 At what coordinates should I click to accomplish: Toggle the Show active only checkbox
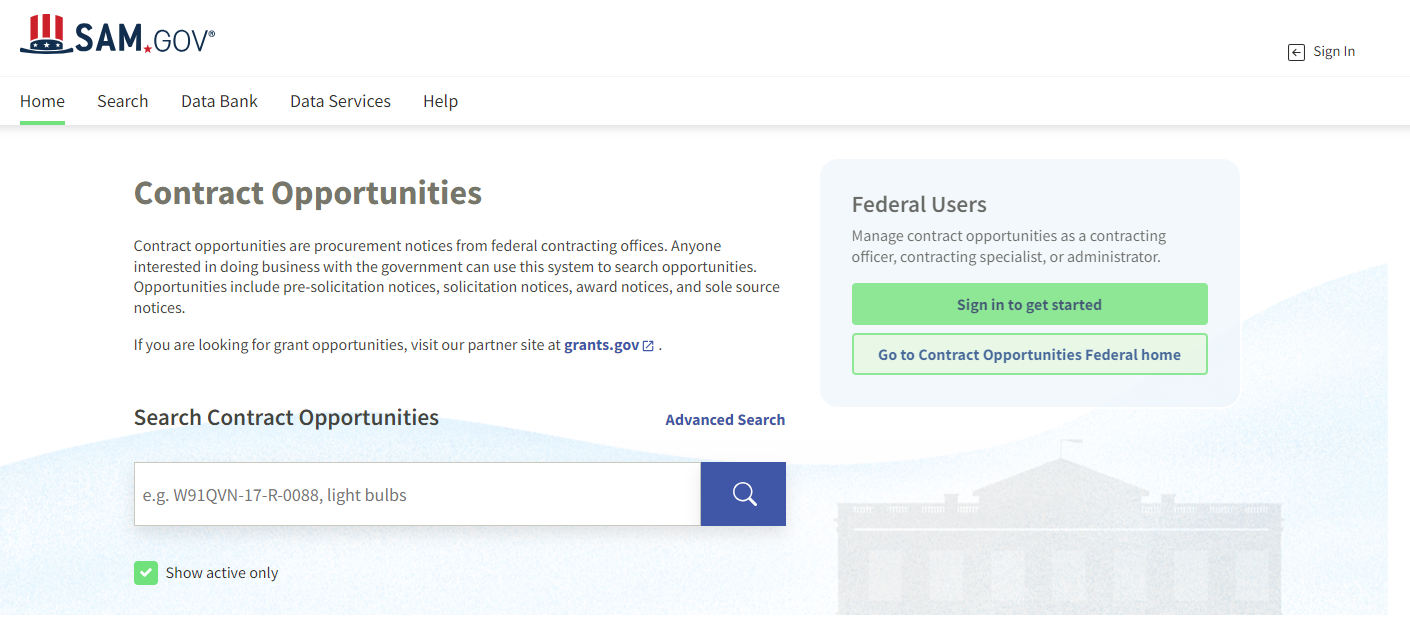146,573
